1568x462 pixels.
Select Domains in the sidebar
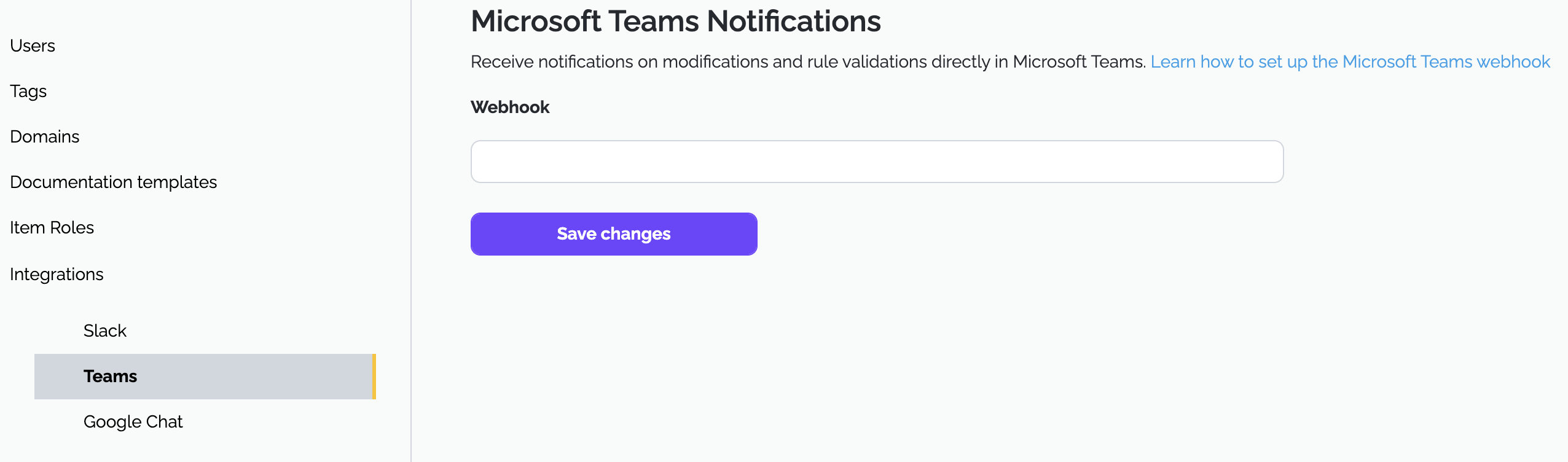[x=45, y=136]
